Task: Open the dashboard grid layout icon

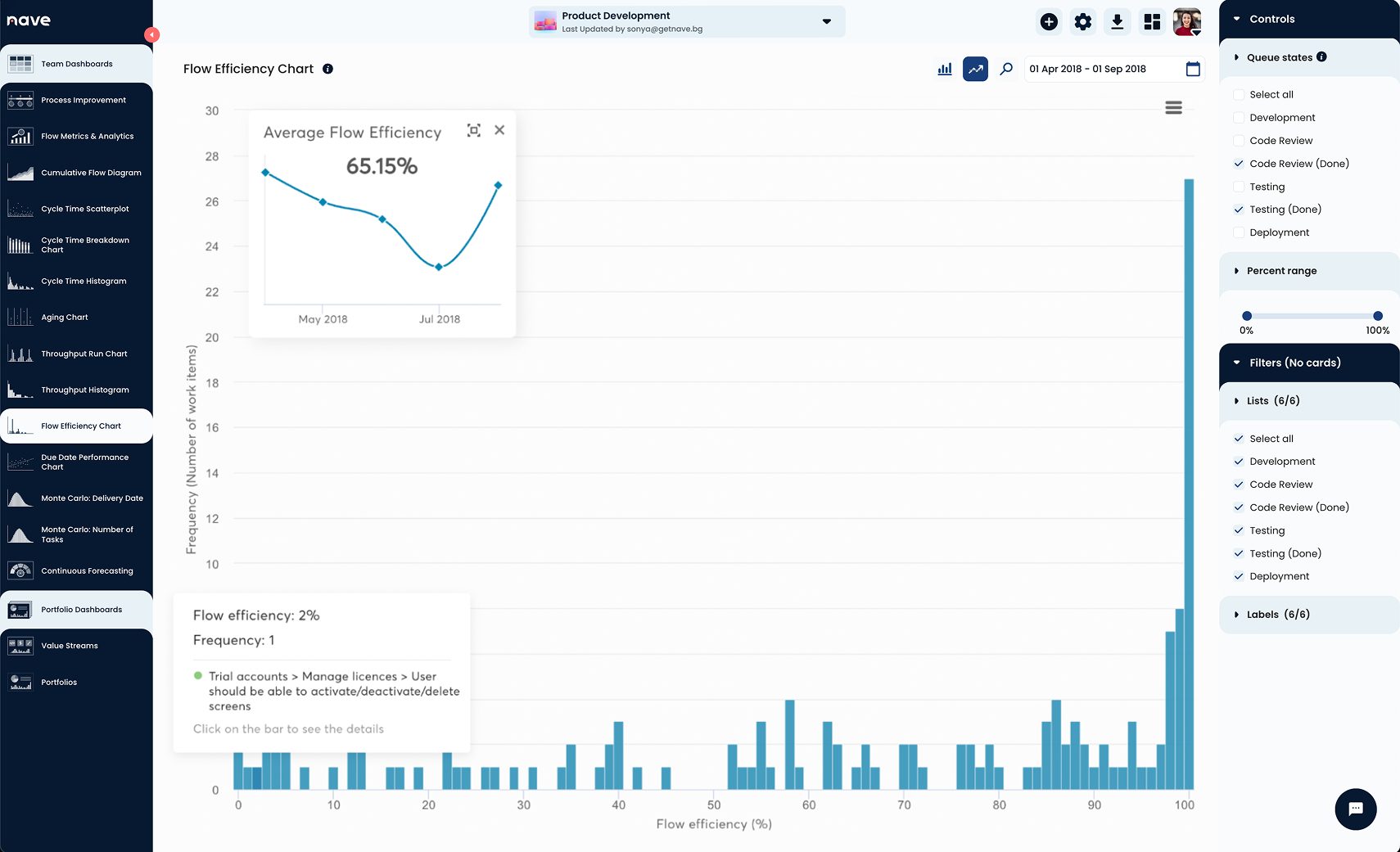Action: tap(1152, 22)
